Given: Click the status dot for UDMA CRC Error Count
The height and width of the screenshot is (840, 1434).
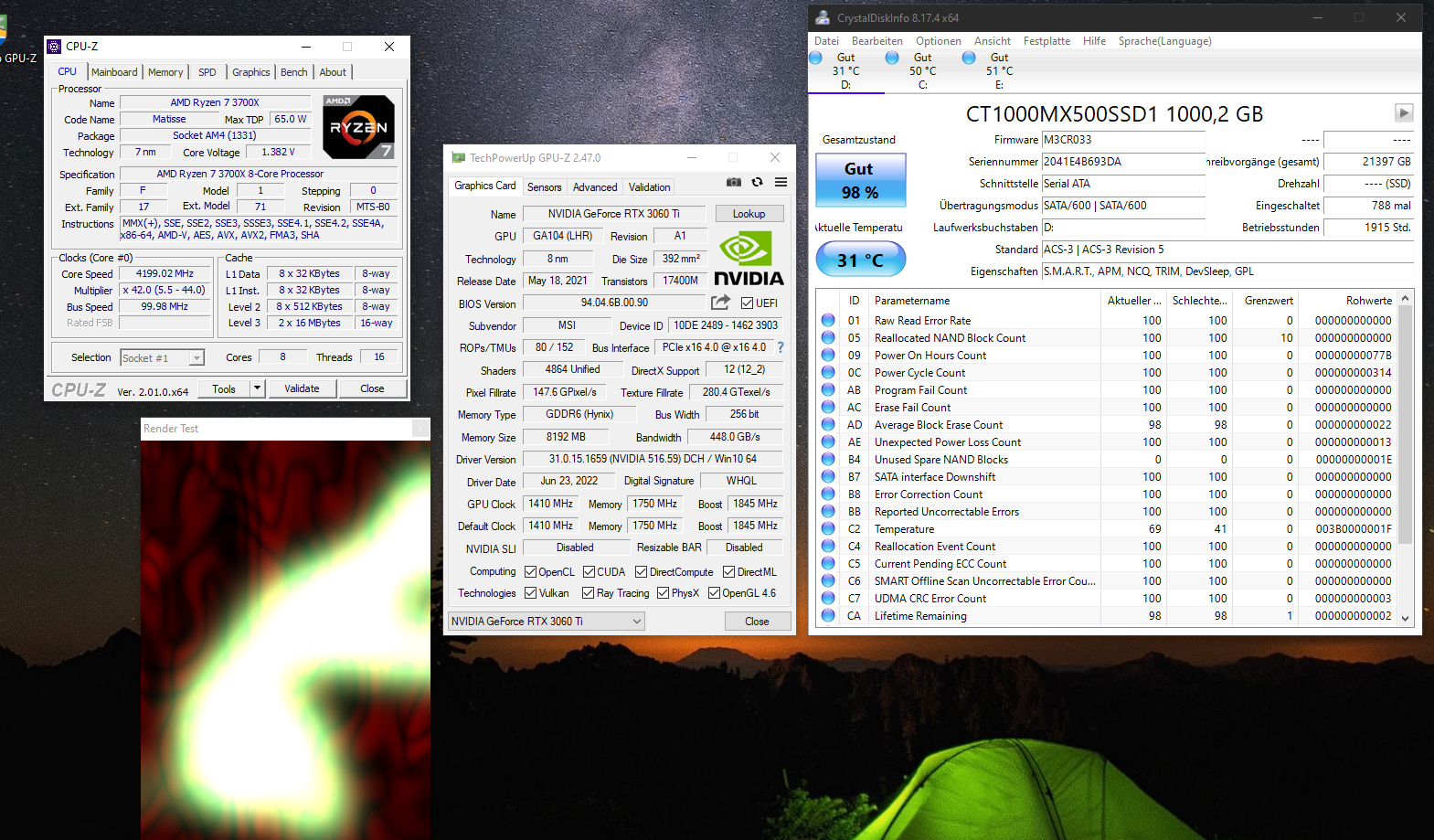Looking at the screenshot, I should coord(828,599).
